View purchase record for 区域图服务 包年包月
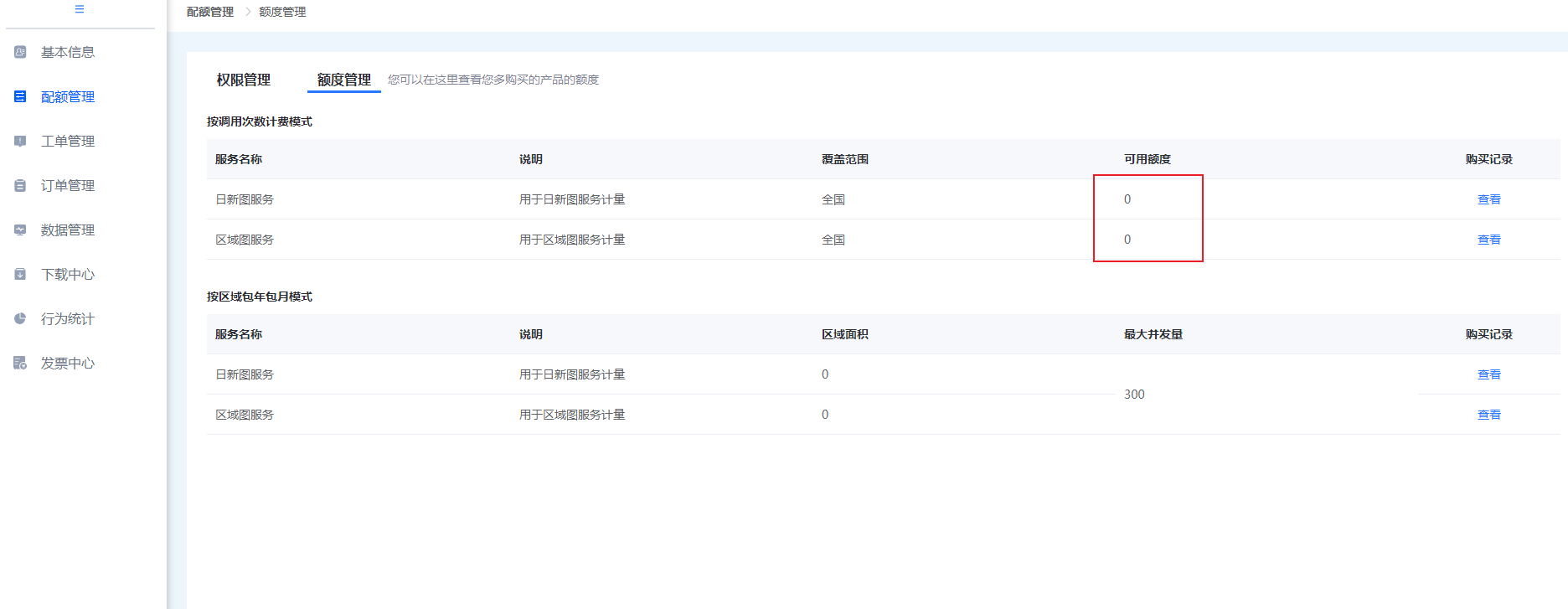The width and height of the screenshot is (1568, 609). [1489, 415]
